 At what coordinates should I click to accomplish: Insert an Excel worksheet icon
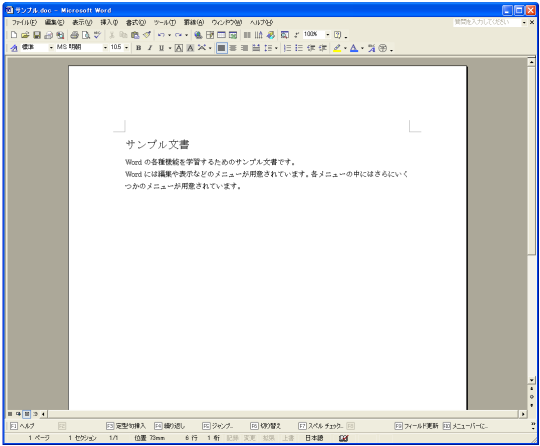233,35
